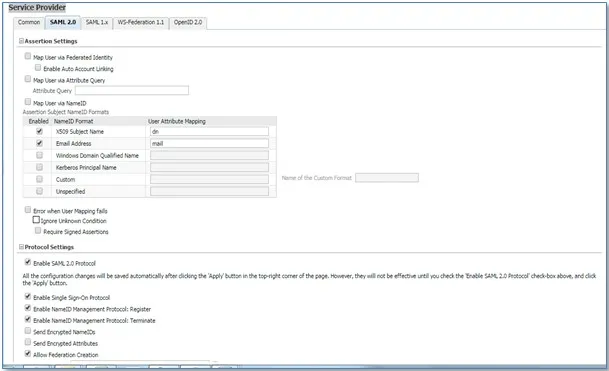
Task: Click Kerberos Principal Name mapping field
Action: 209,167
